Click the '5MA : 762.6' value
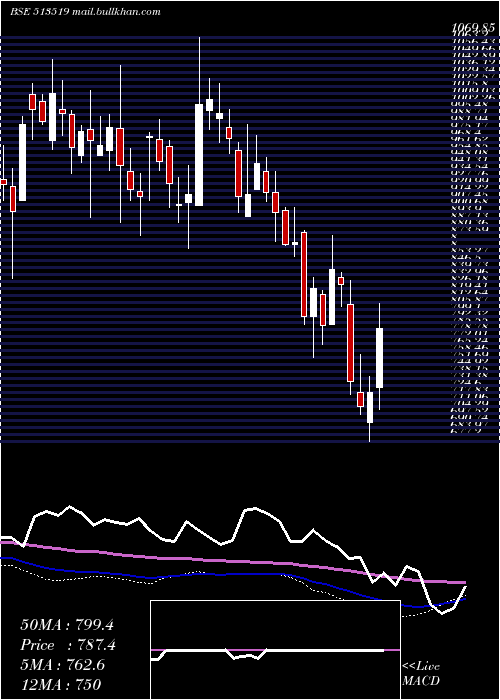 [63, 665]
